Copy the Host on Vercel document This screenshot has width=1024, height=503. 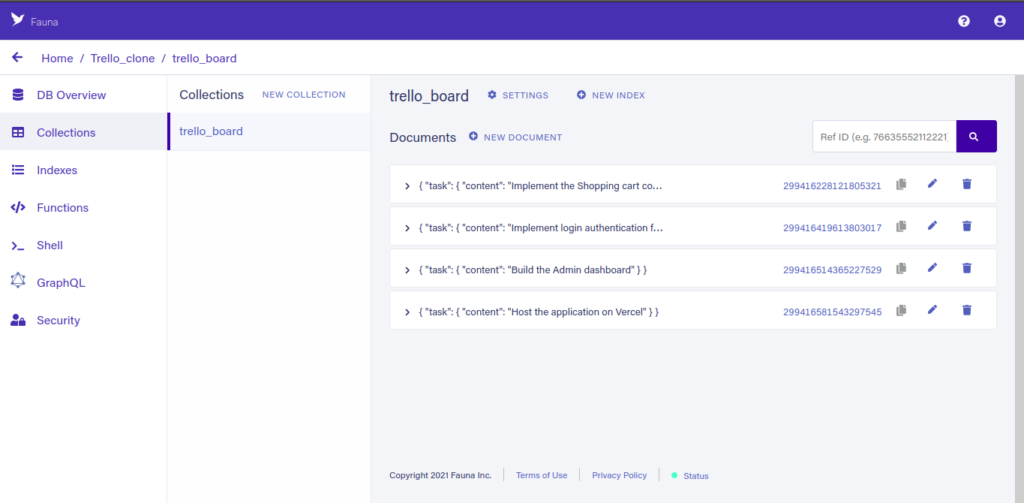click(x=901, y=311)
